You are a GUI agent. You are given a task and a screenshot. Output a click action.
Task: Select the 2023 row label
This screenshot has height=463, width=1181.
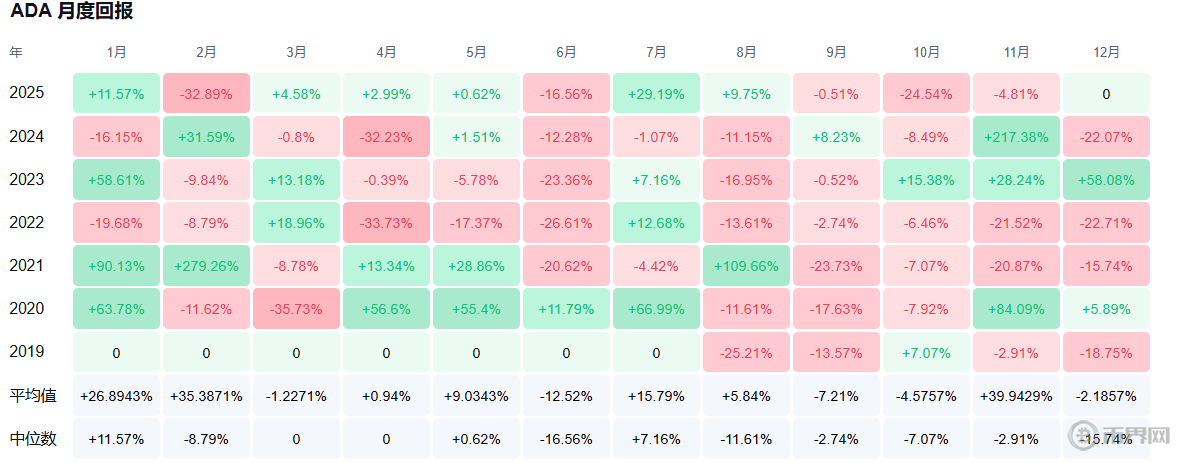click(26, 180)
